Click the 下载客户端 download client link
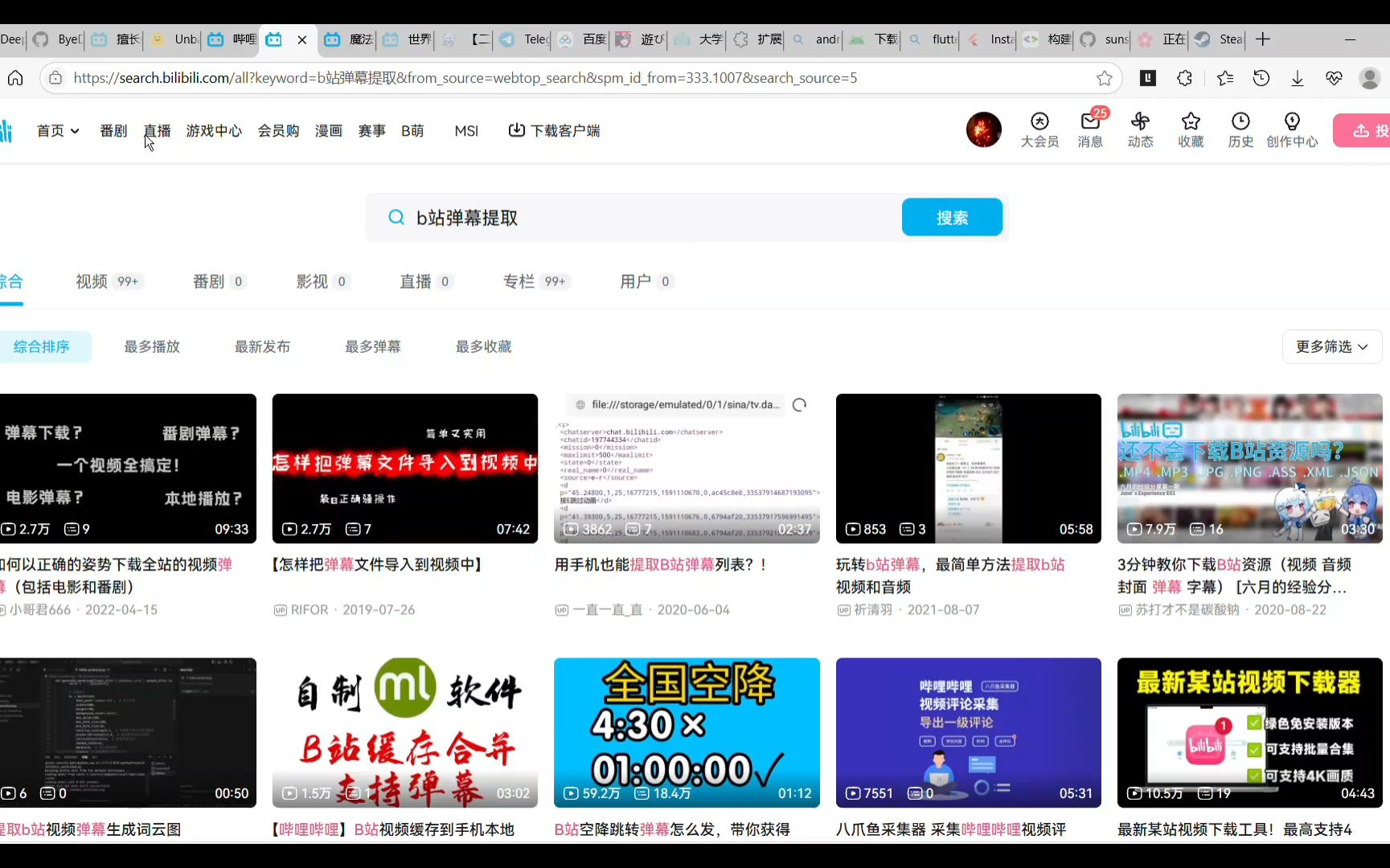 tap(555, 130)
